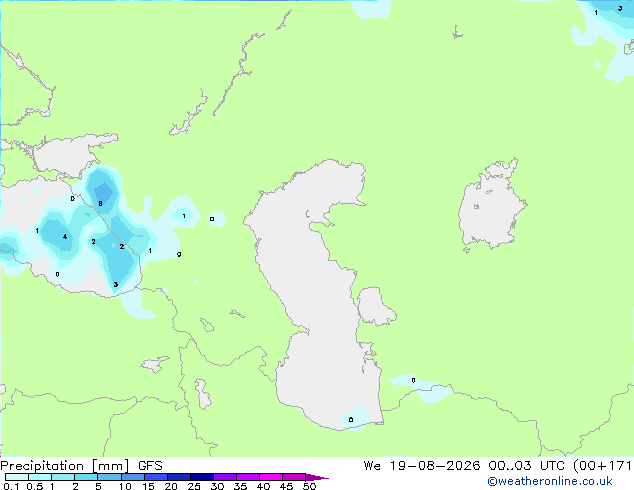The height and width of the screenshot is (490, 634).
Task: Click the 20–25 mm legend color swatch
Action: point(179,477)
